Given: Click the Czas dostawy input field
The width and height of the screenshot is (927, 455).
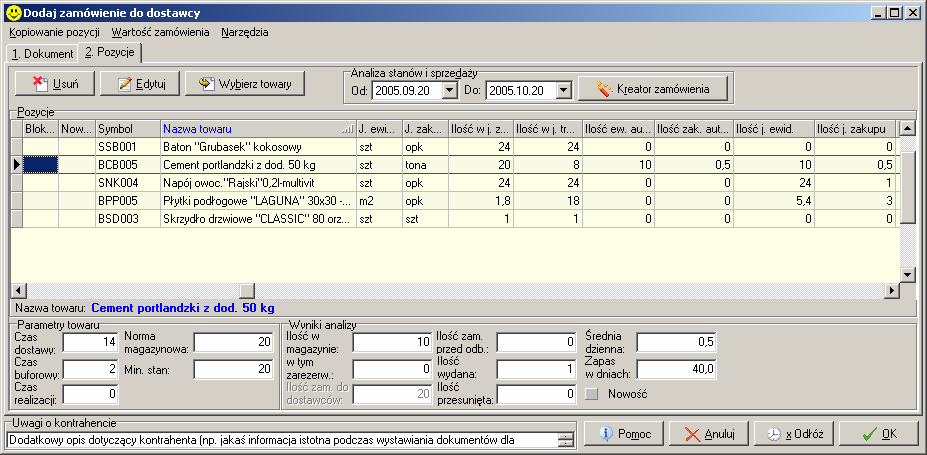Looking at the screenshot, I should click(90, 342).
